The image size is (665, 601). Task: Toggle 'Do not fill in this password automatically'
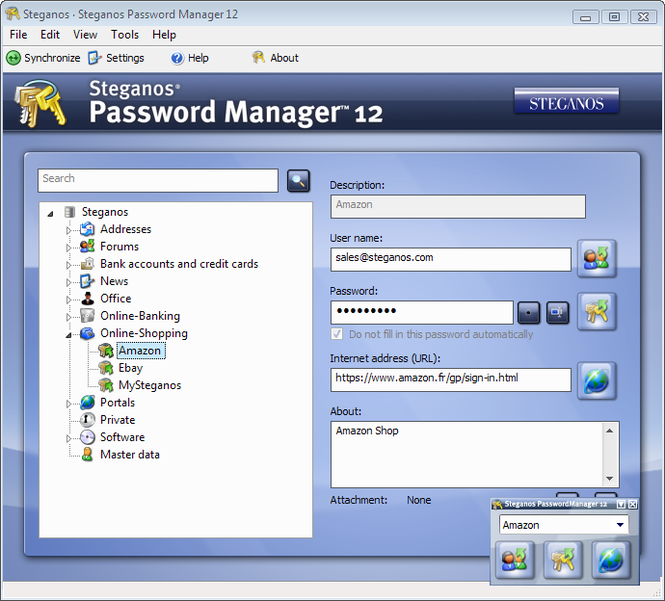(337, 334)
